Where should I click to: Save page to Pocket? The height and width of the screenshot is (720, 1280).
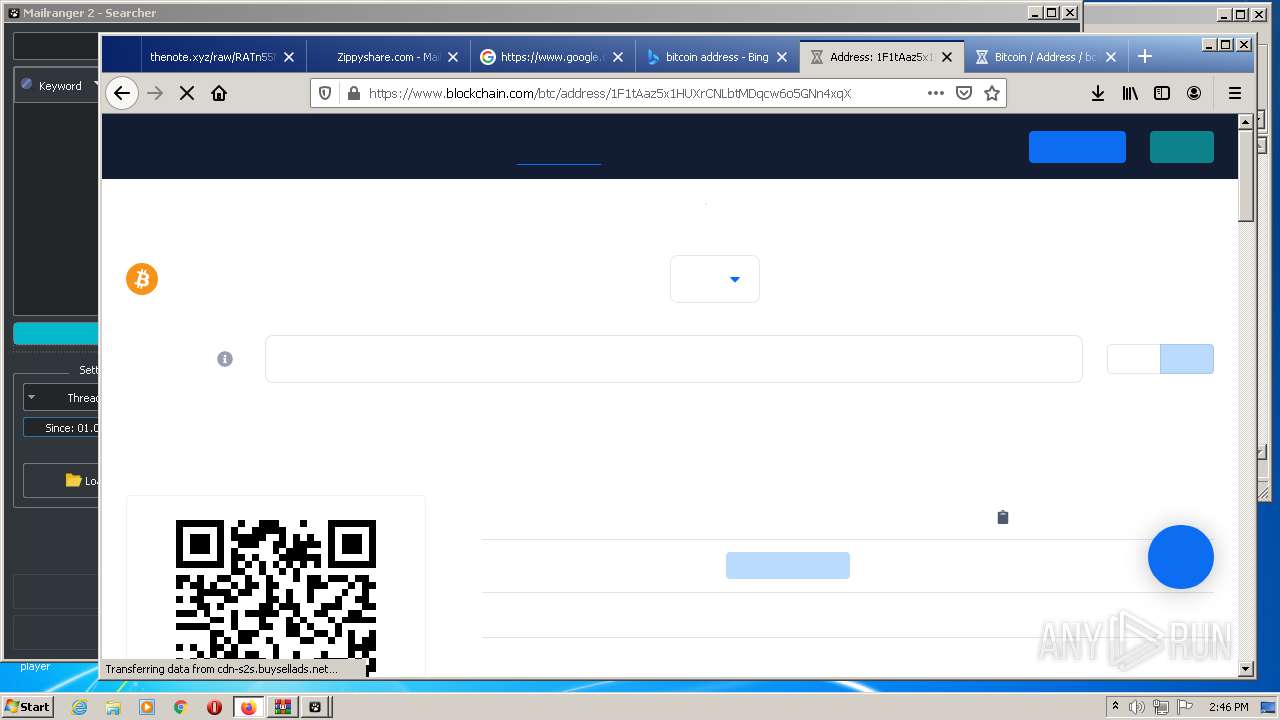click(x=964, y=93)
